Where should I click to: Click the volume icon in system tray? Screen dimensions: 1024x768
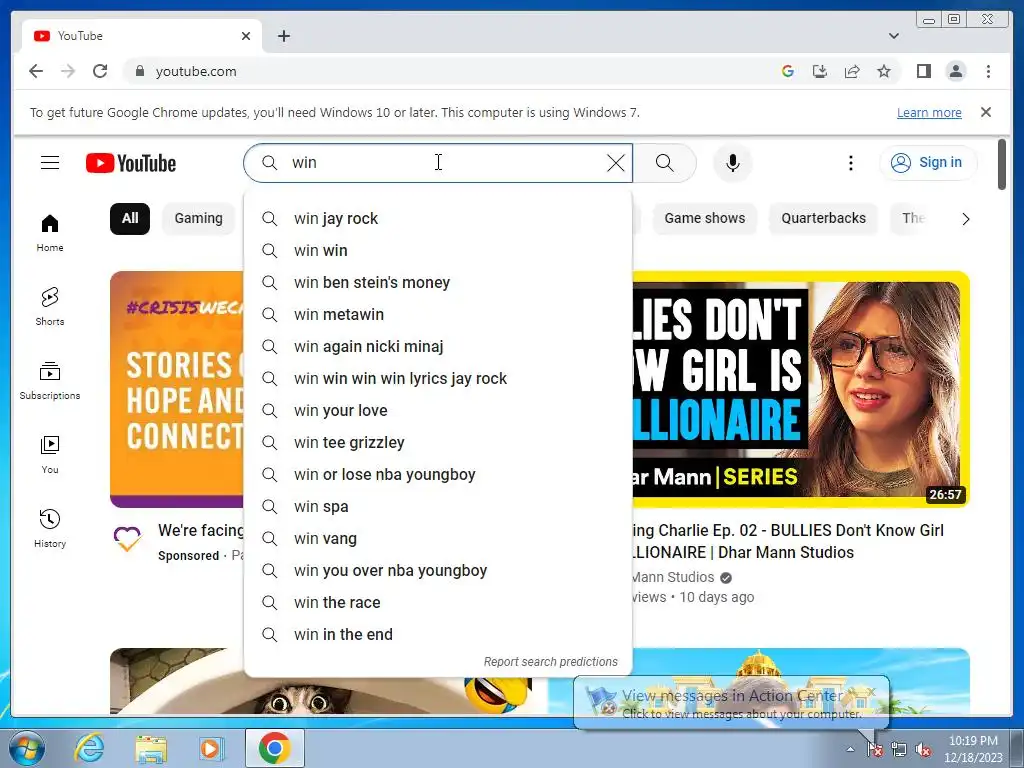[x=923, y=750]
